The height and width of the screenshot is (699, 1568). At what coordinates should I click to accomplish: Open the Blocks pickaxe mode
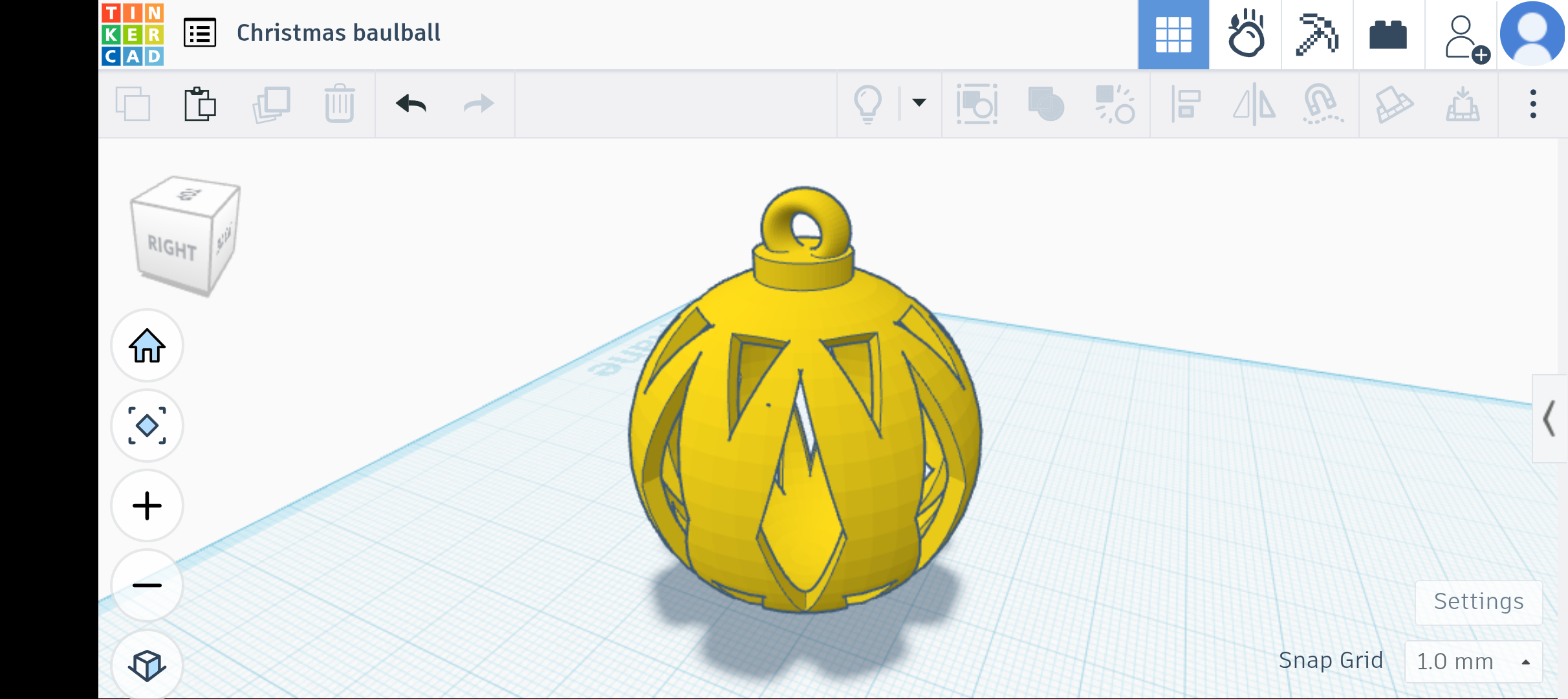1318,34
